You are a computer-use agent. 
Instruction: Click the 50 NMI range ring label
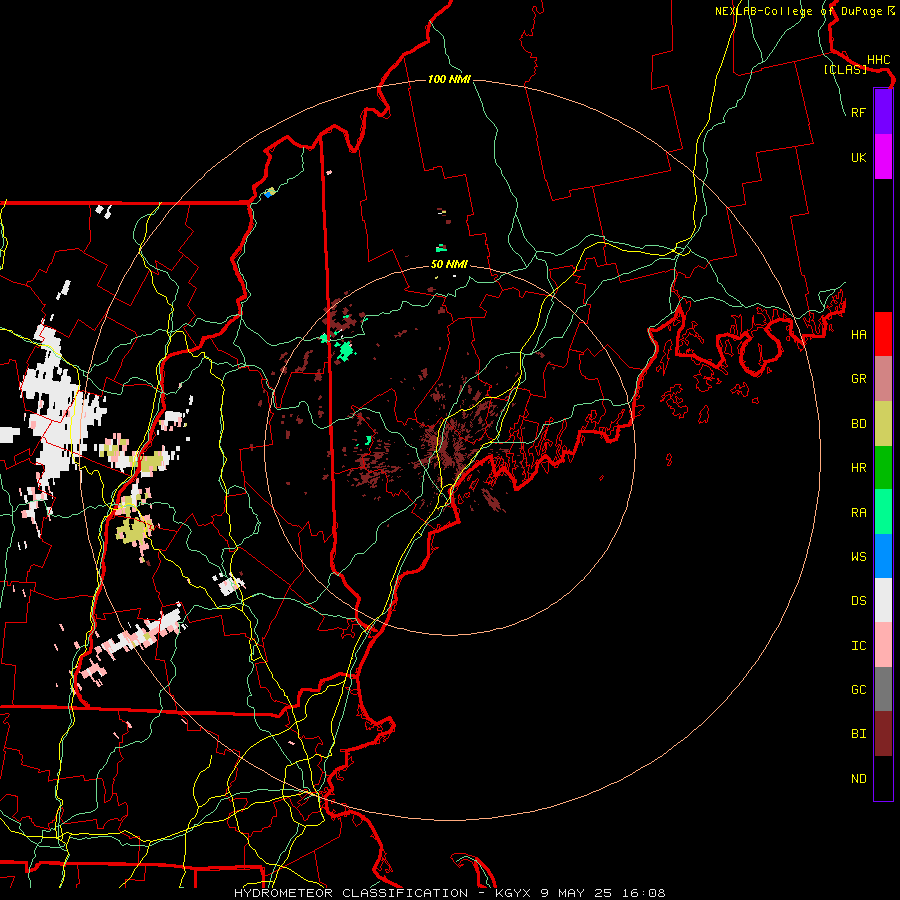coord(449,264)
